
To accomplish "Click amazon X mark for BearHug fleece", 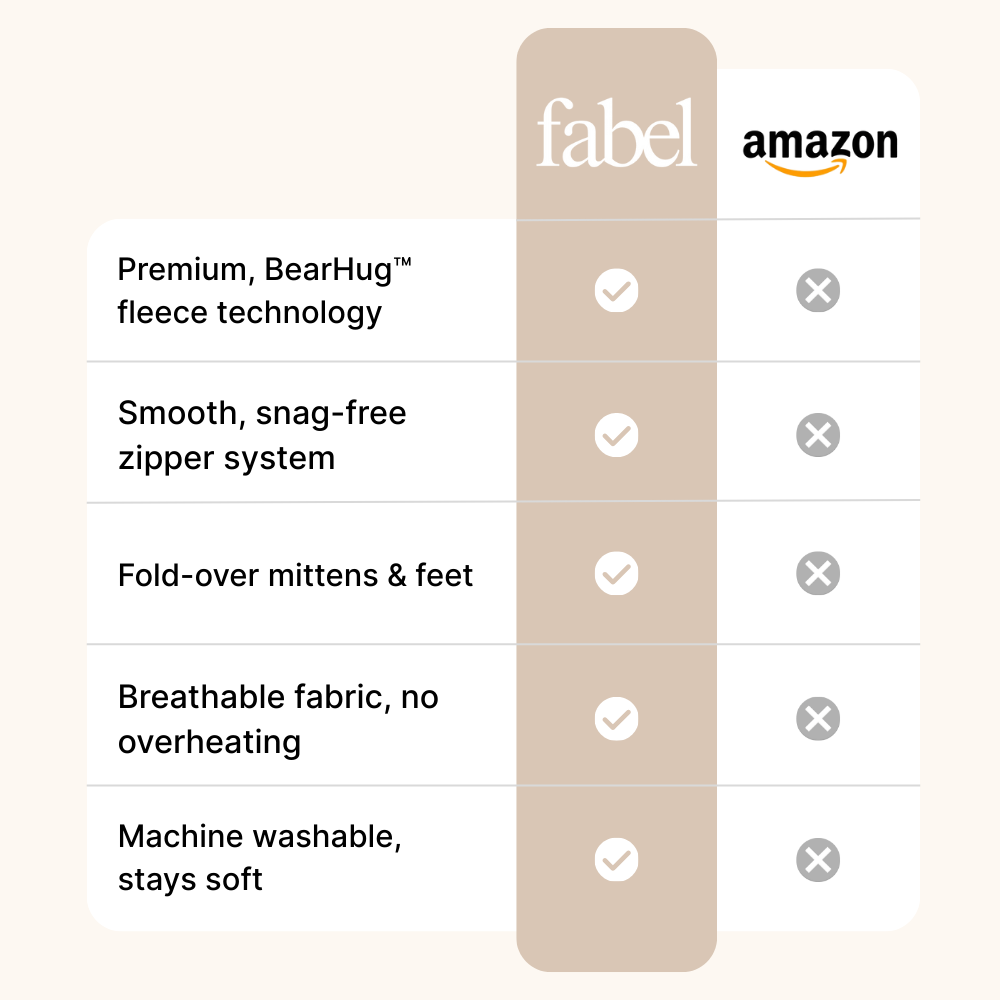I will (x=818, y=291).
